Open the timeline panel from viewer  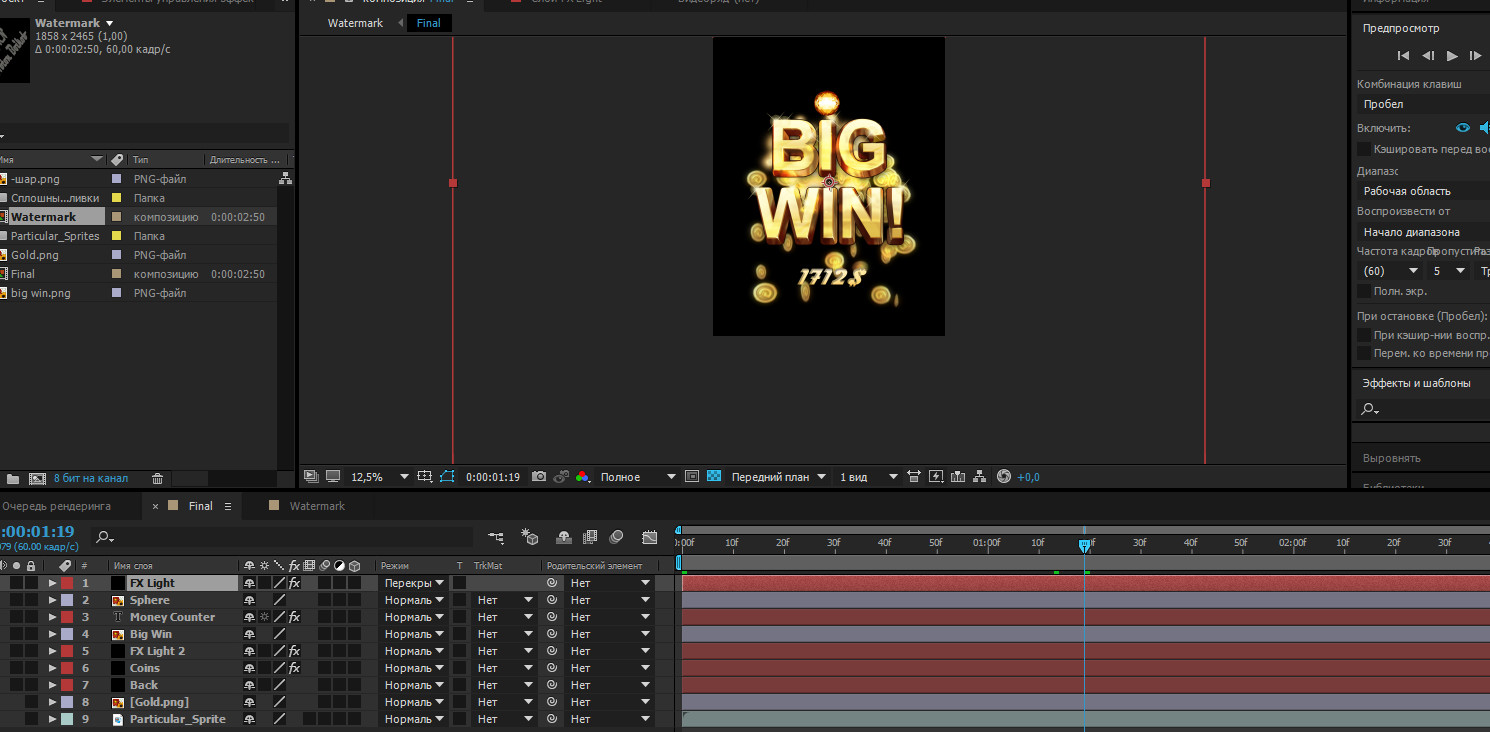click(x=958, y=477)
